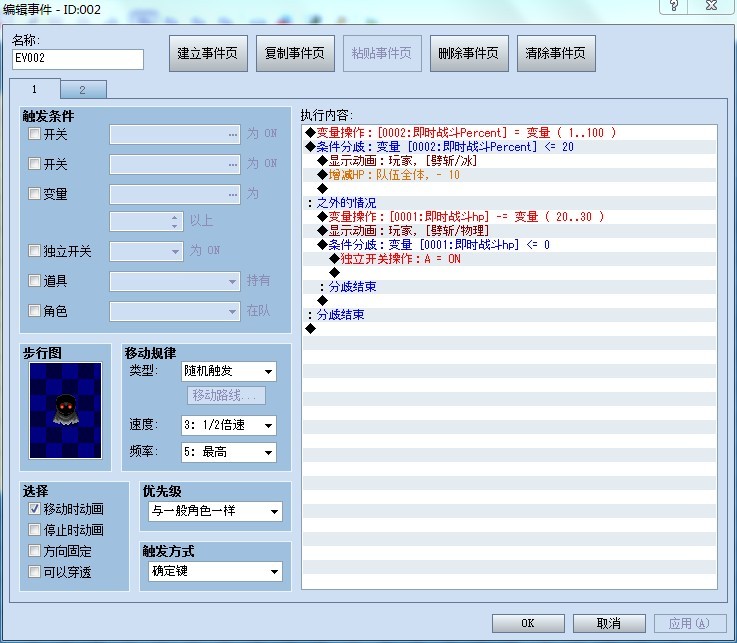This screenshot has width=737, height=643.
Task: Switch to event page tab 1
Action: coord(35,89)
